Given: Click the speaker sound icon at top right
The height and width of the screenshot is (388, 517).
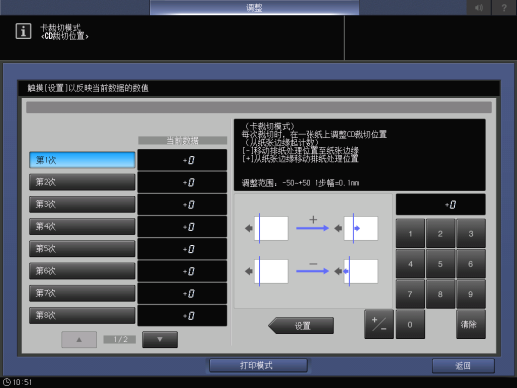Looking at the screenshot, I should point(479,7).
